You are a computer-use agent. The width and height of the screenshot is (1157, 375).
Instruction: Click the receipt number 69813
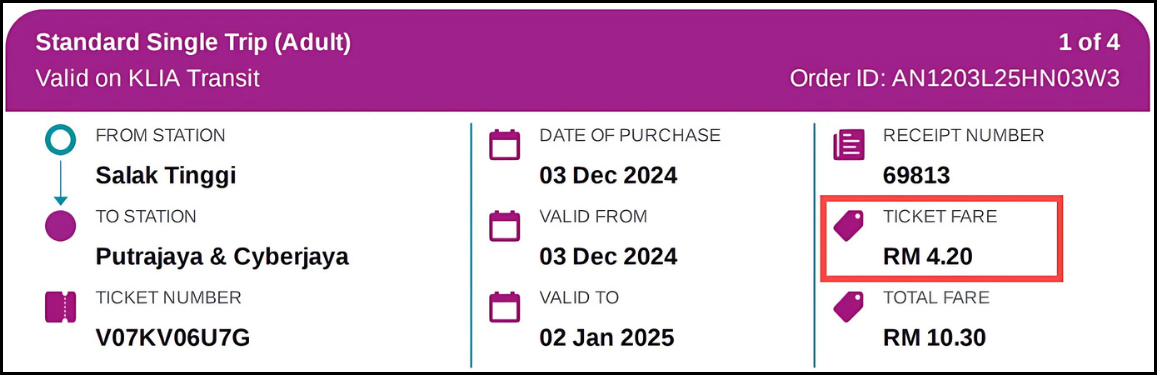point(916,176)
